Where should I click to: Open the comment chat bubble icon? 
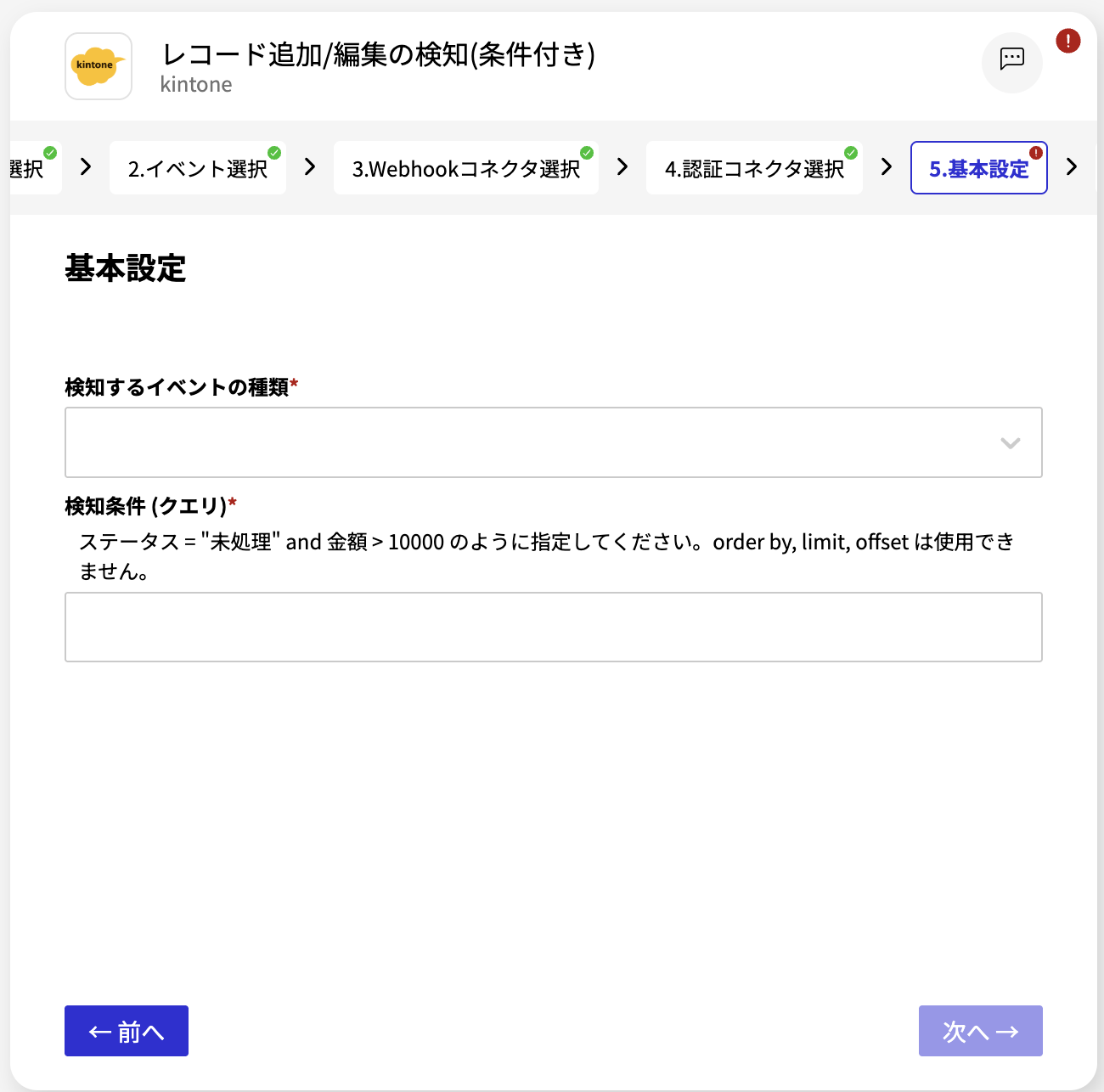pyautogui.click(x=1011, y=61)
